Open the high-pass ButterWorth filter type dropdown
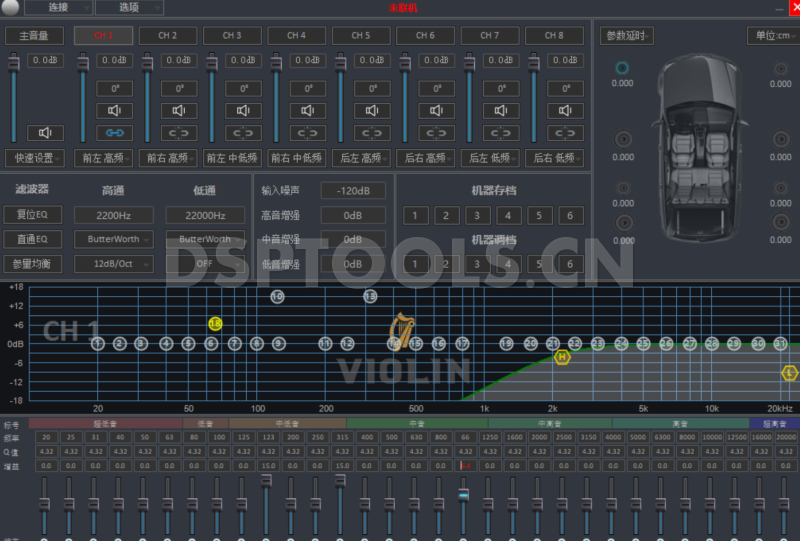Image resolution: width=800 pixels, height=541 pixels. pyautogui.click(x=120, y=239)
